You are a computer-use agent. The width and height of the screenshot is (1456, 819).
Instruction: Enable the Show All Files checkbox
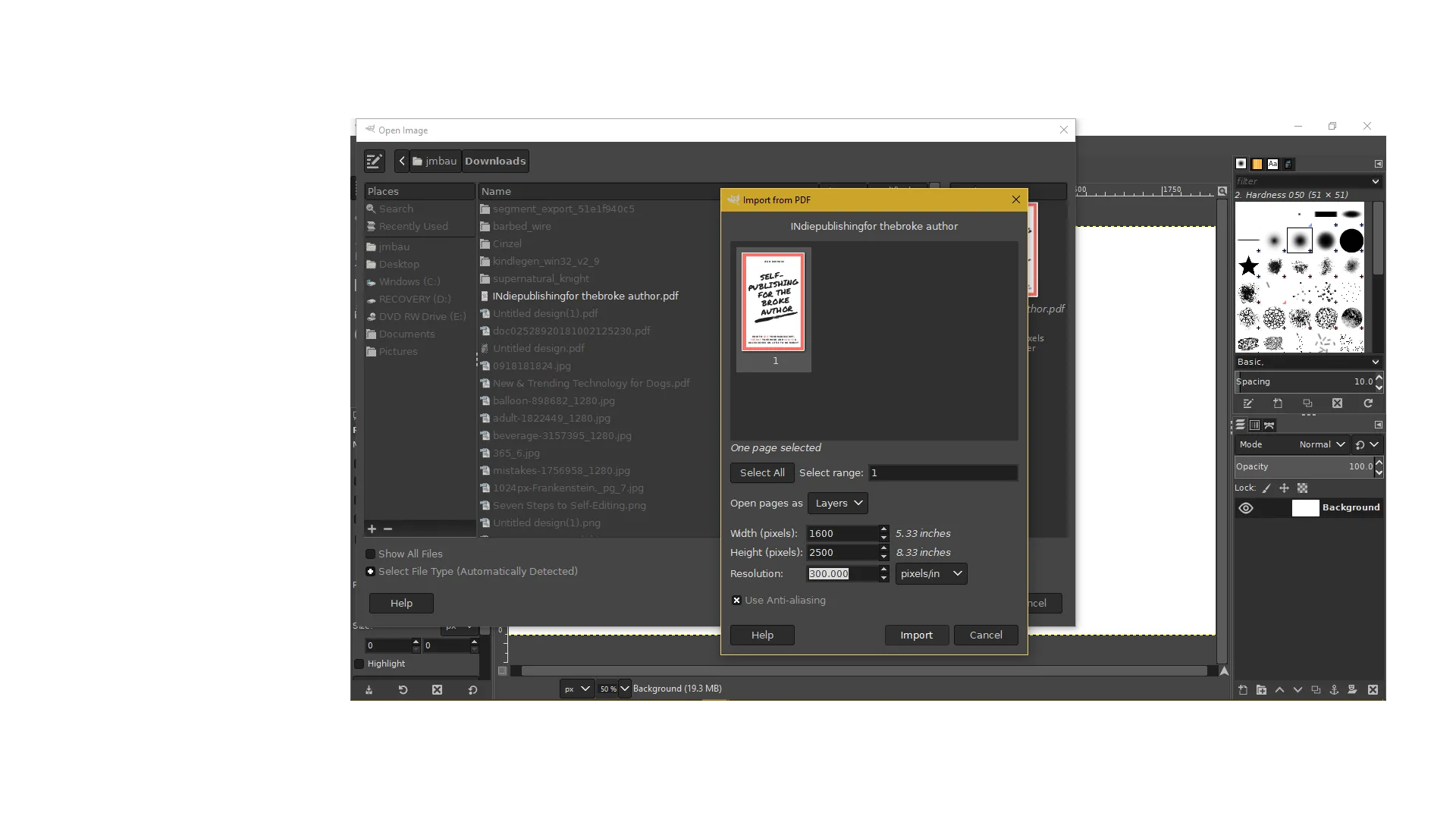coord(370,554)
